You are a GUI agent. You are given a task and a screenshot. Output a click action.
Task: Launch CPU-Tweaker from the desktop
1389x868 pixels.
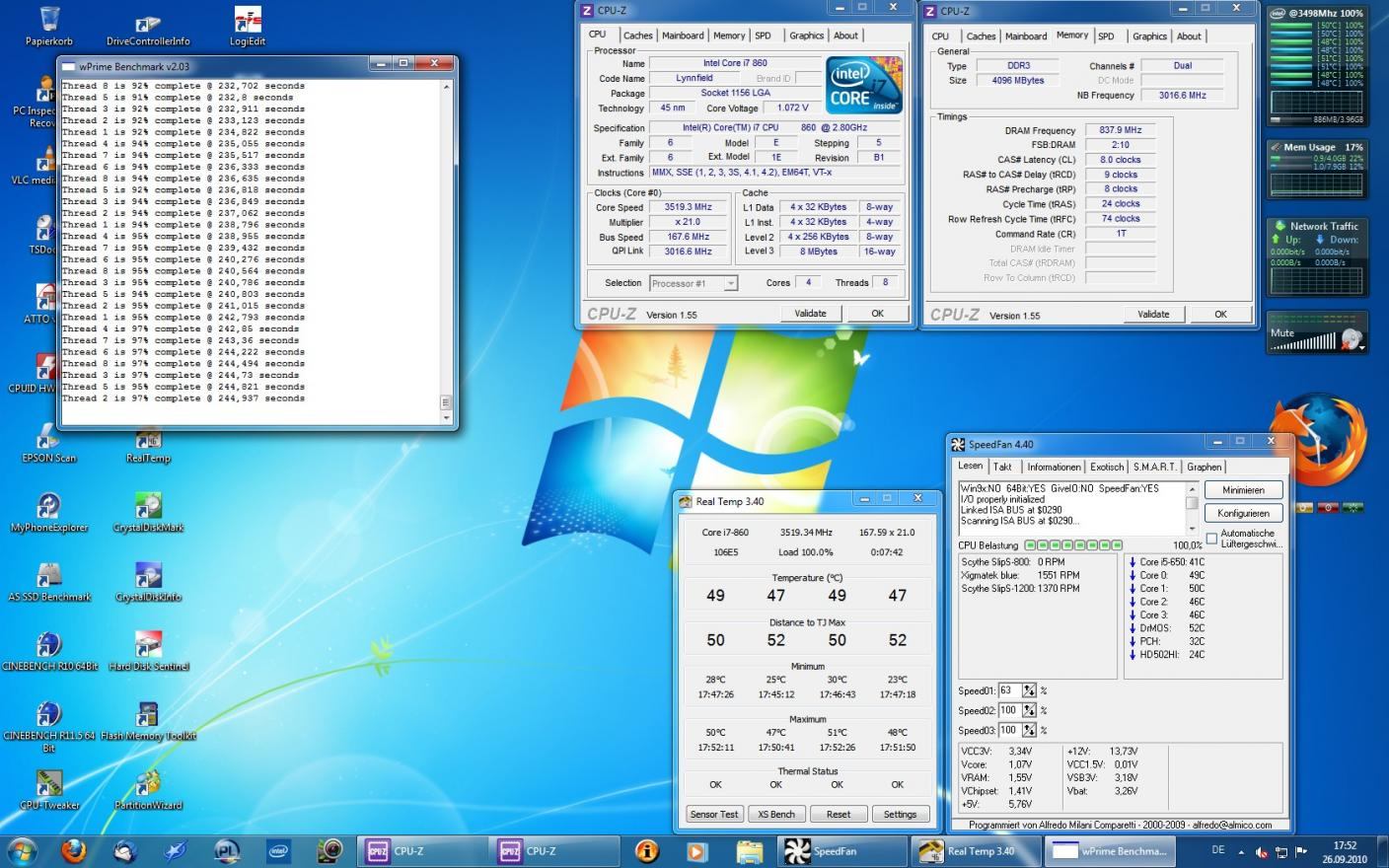[48, 790]
